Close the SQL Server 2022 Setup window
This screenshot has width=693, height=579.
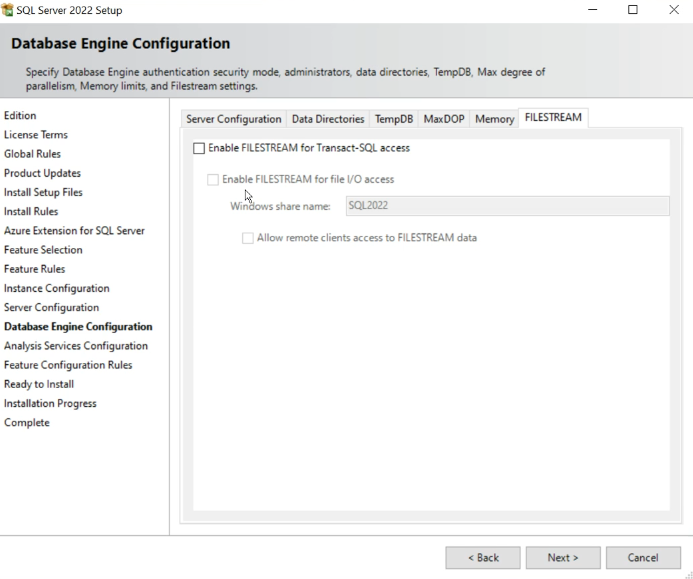pos(674,10)
